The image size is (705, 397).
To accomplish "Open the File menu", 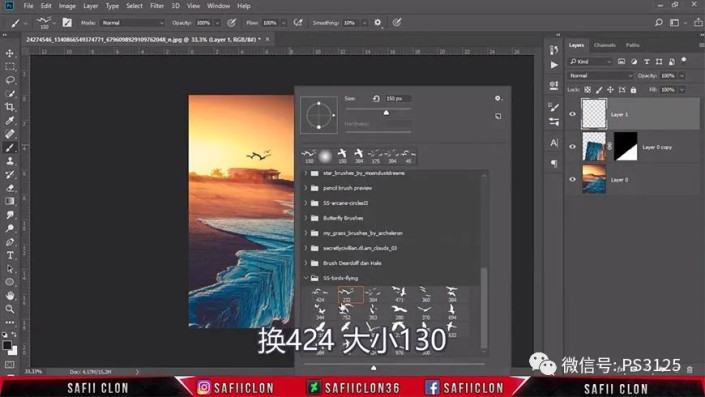I will 28,6.
